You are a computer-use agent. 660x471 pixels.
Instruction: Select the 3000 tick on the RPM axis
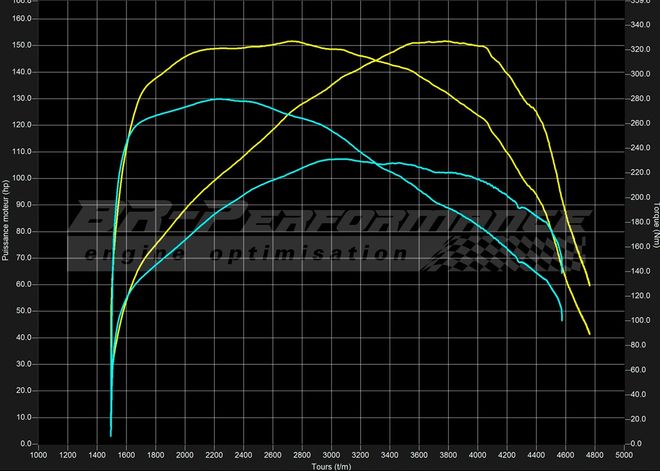pyautogui.click(x=331, y=454)
